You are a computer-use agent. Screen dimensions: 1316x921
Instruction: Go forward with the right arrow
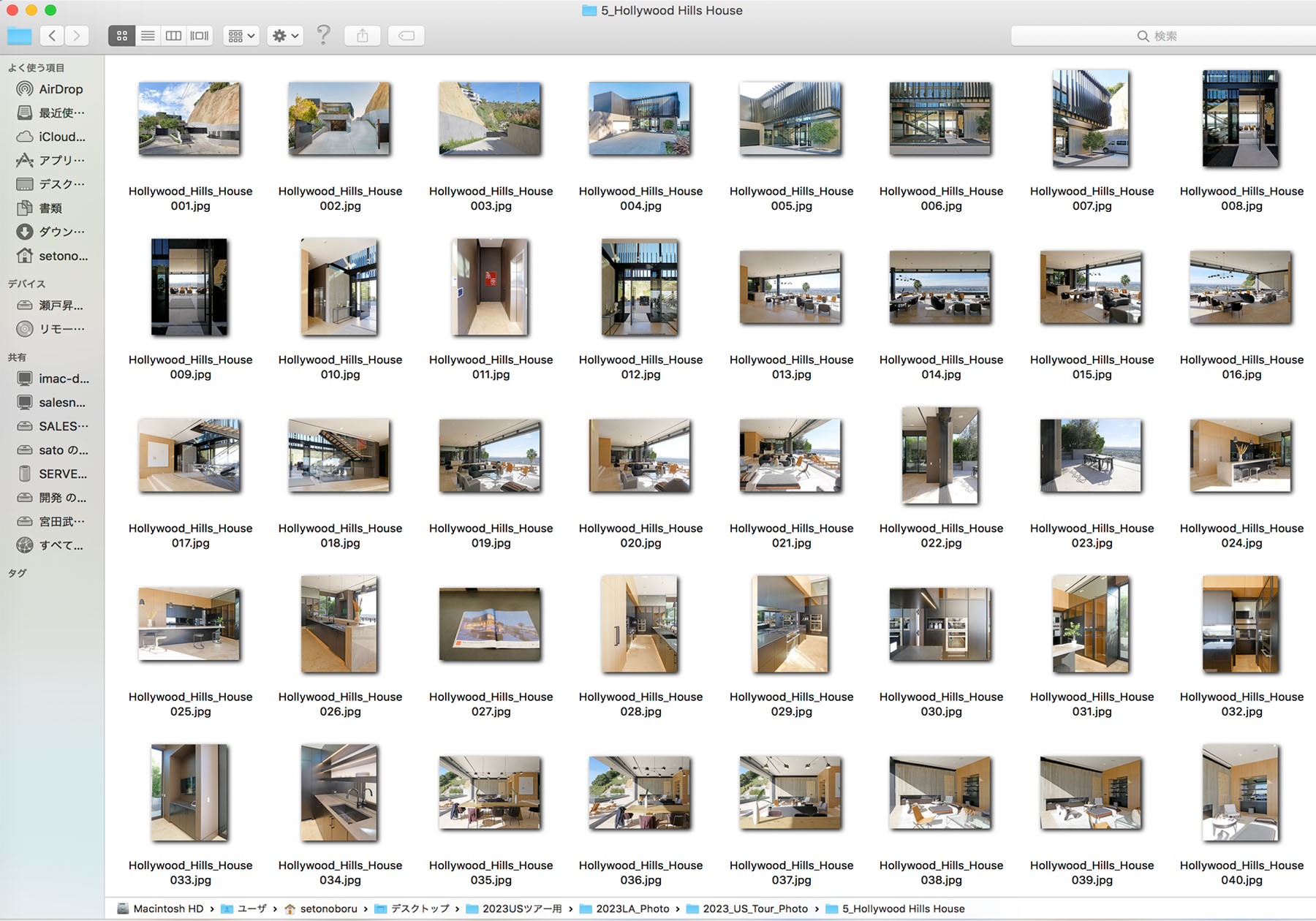point(77,36)
